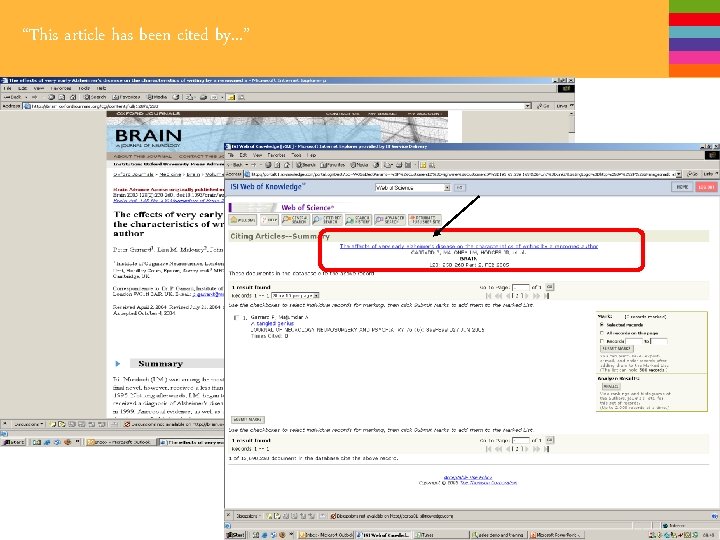This screenshot has height=540, width=720.
Task: Click Go beside the ISI window address bar
Action: [x=692, y=174]
